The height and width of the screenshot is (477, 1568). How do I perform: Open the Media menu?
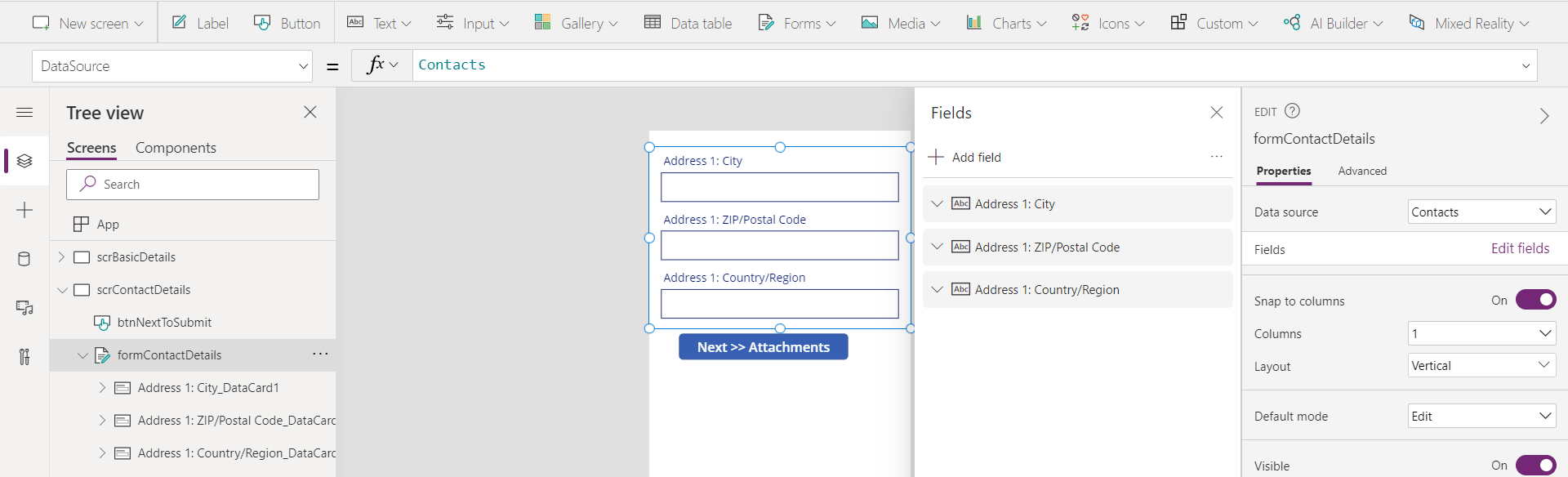tap(901, 23)
